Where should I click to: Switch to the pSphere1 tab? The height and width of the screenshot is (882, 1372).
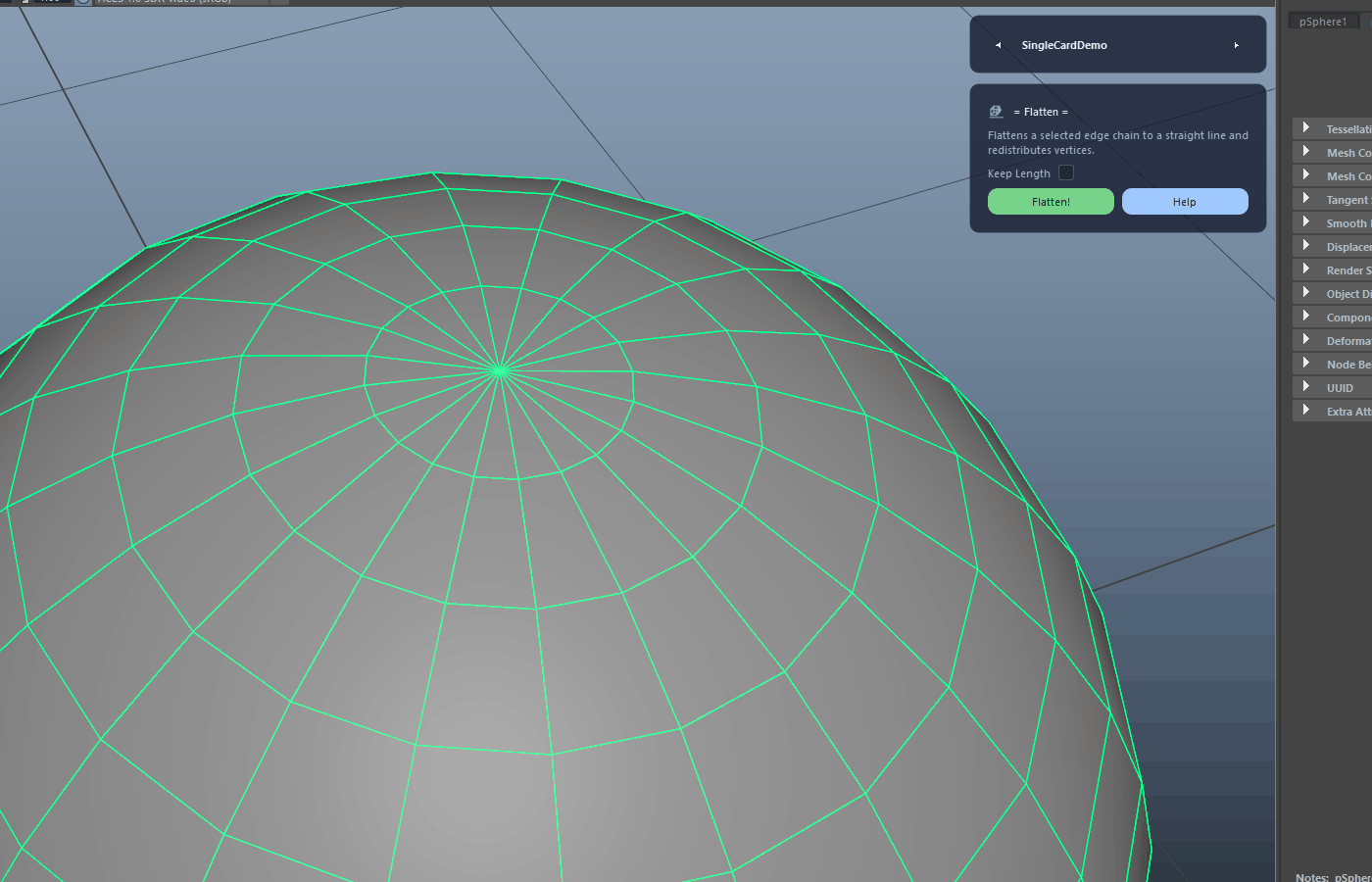point(1323,22)
